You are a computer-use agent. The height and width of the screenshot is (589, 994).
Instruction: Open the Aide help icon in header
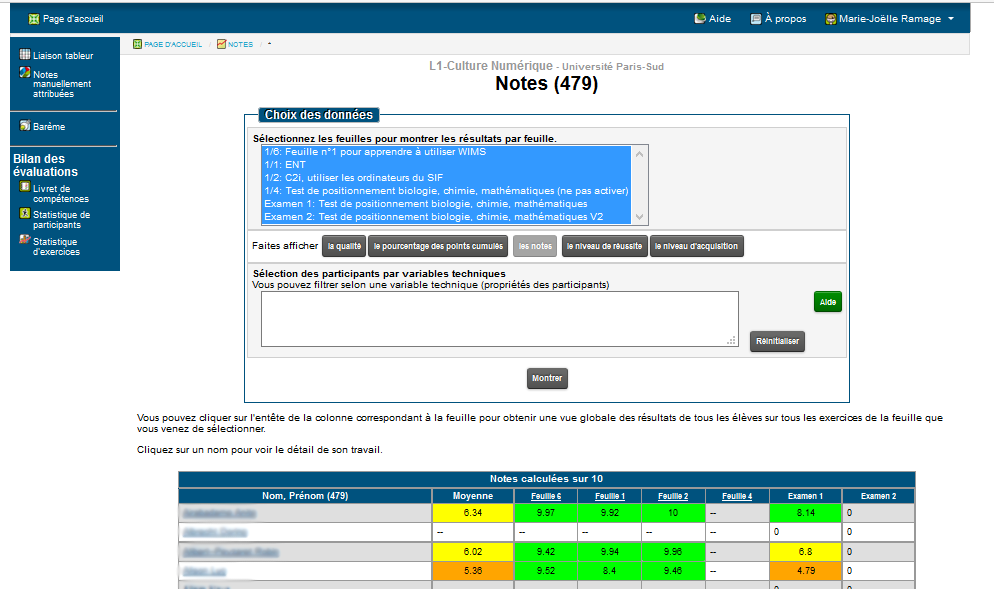pyautogui.click(x=699, y=19)
